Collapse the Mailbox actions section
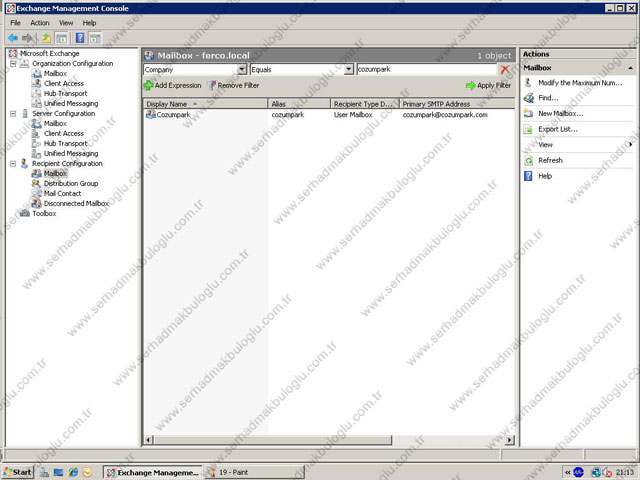640x480 pixels. pyautogui.click(x=631, y=68)
